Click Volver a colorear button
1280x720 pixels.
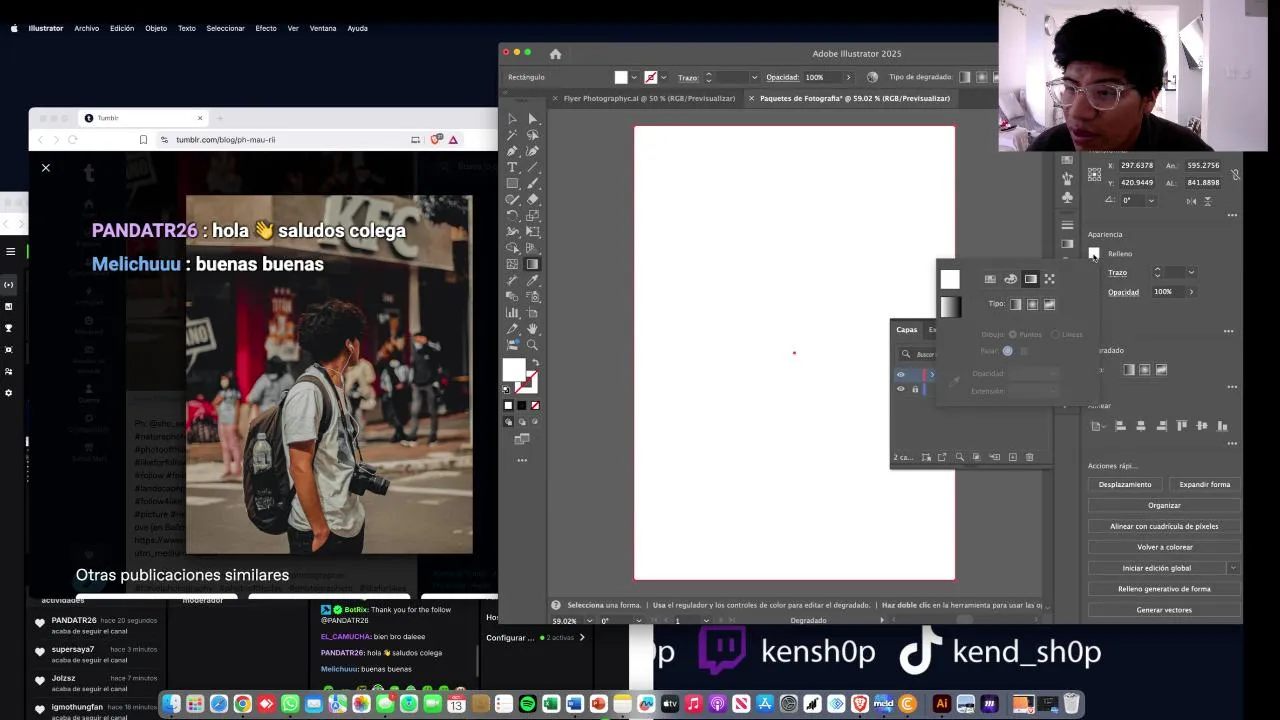click(1164, 547)
